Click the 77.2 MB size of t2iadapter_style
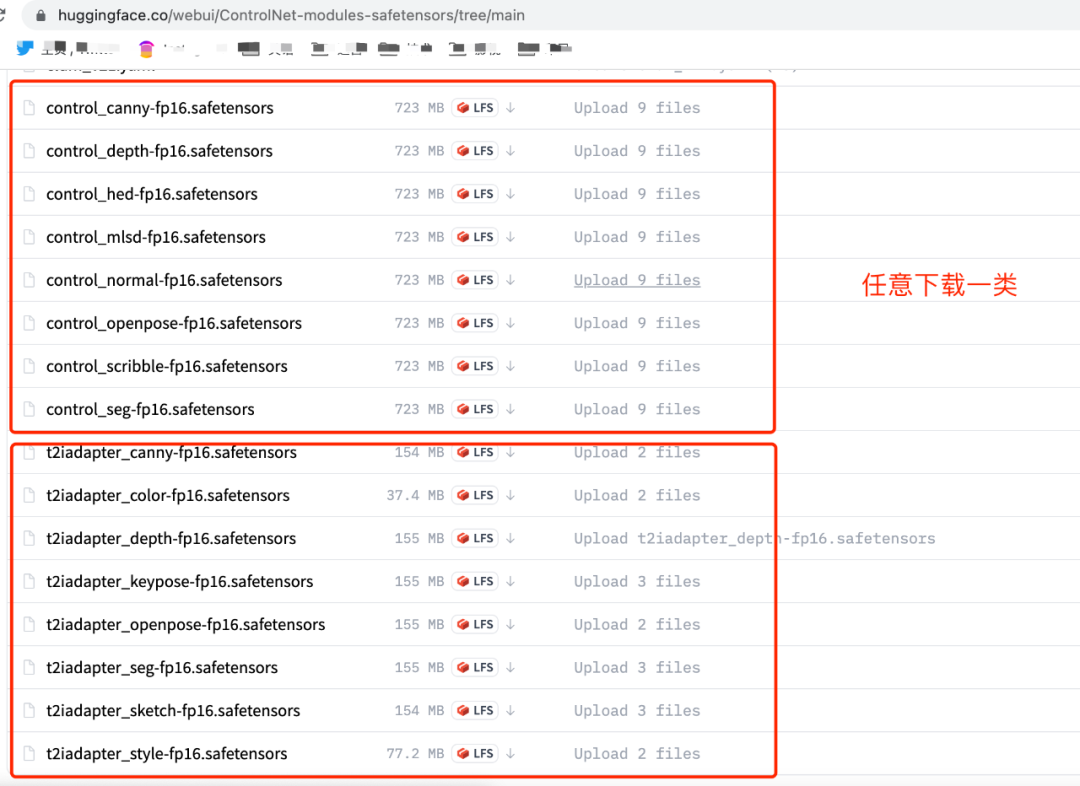 coord(415,754)
